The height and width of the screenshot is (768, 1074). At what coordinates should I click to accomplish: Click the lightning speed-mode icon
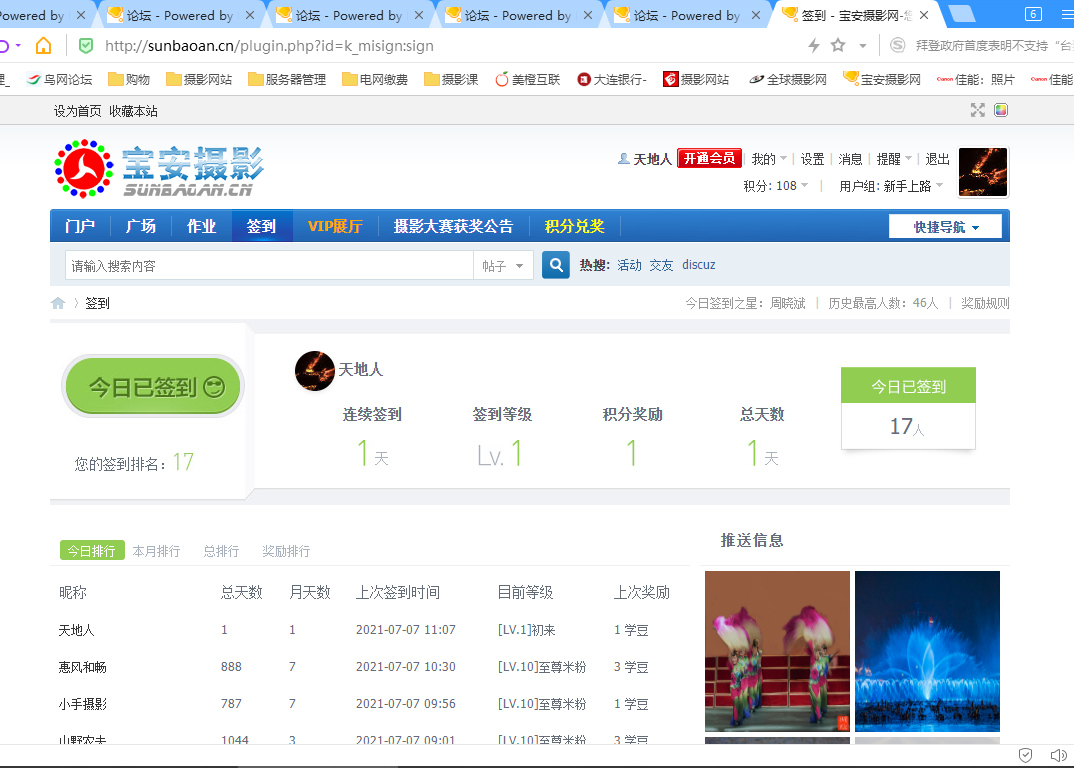point(814,45)
